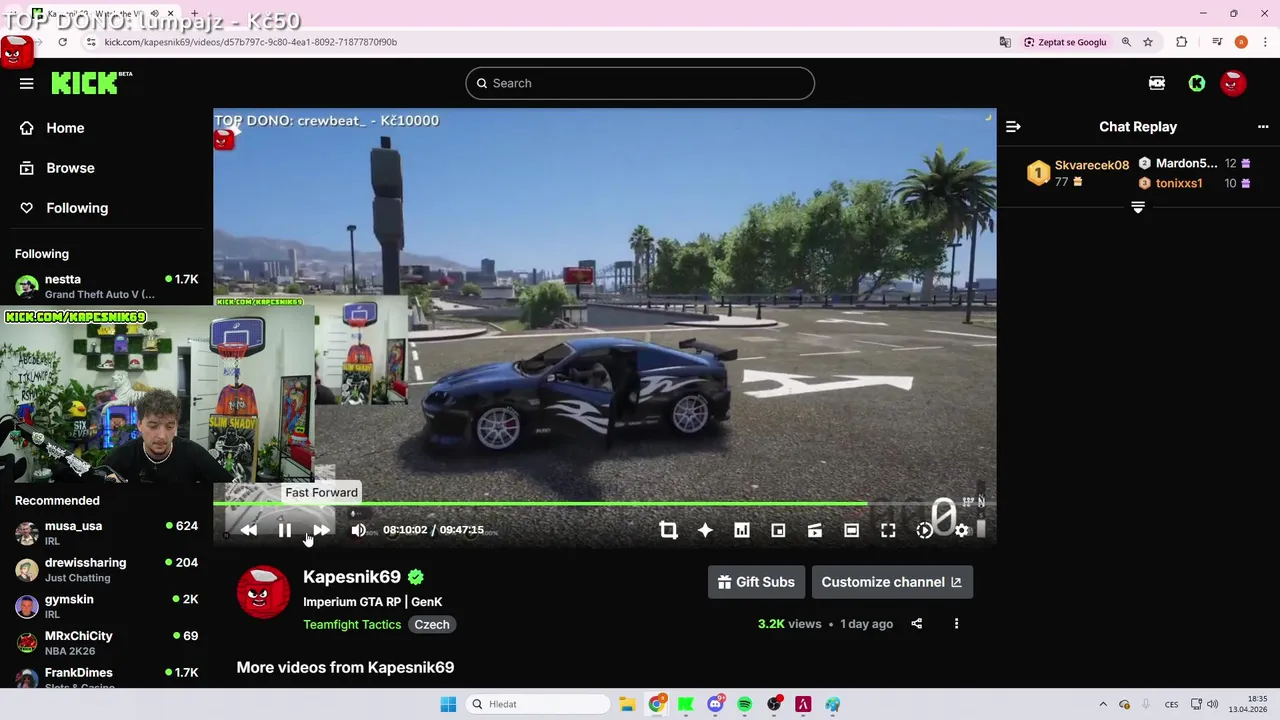This screenshot has height=720, width=1280.
Task: Pause the video playback
Action: (285, 530)
